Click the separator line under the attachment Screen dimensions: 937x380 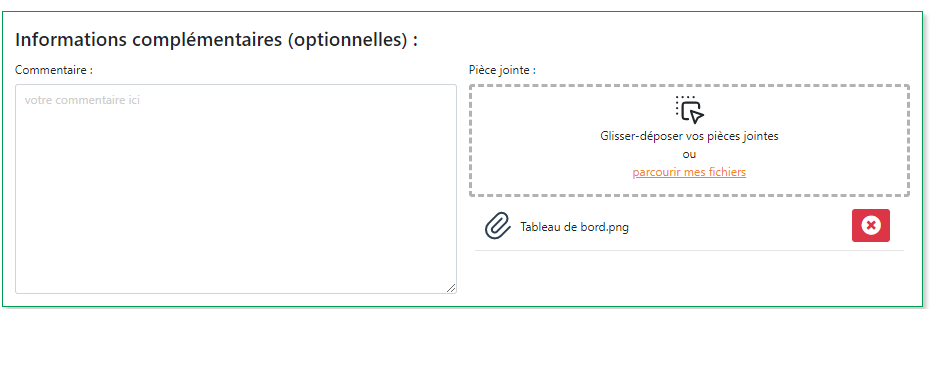(689, 250)
